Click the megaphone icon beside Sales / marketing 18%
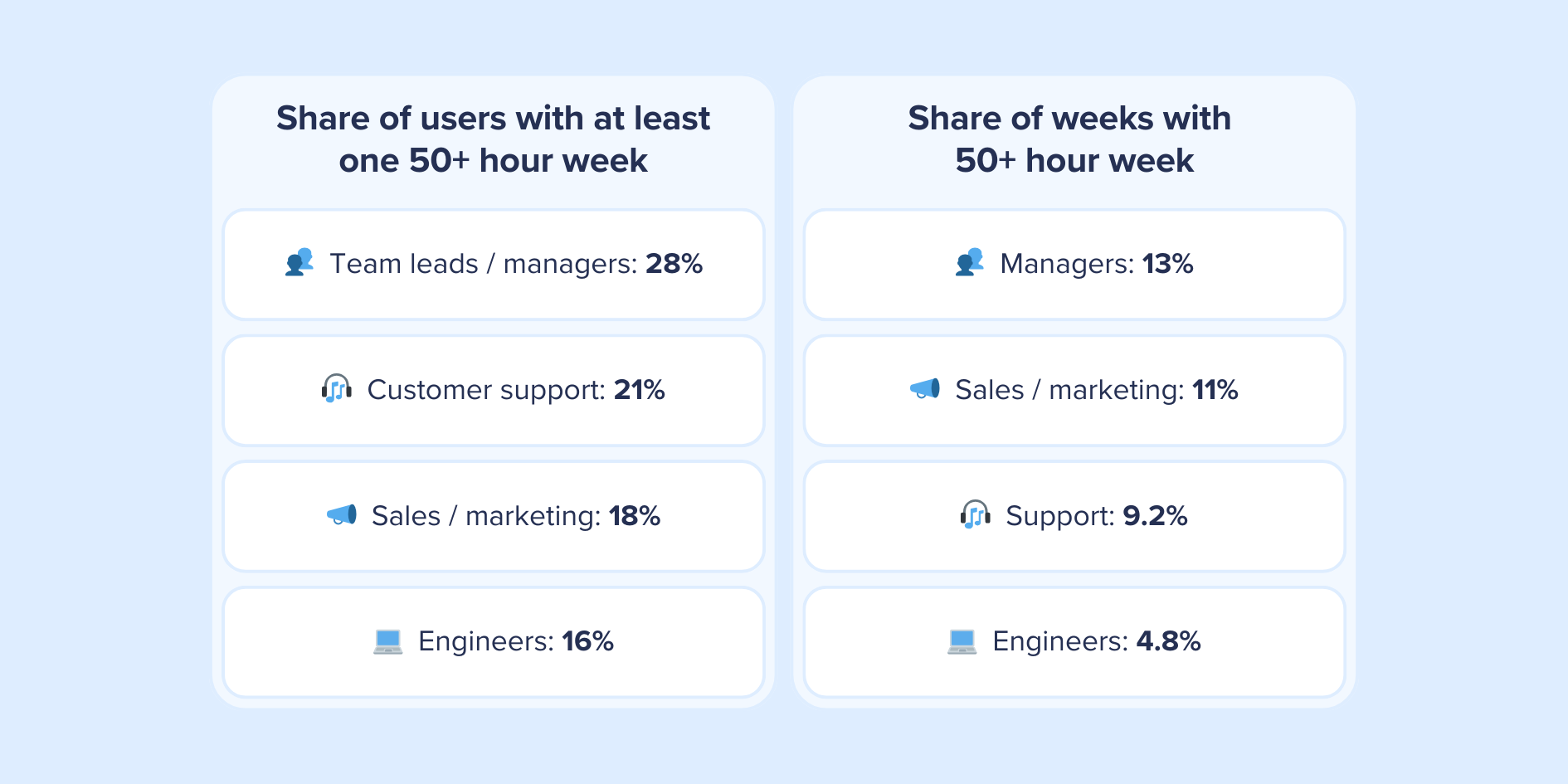 click(342, 515)
